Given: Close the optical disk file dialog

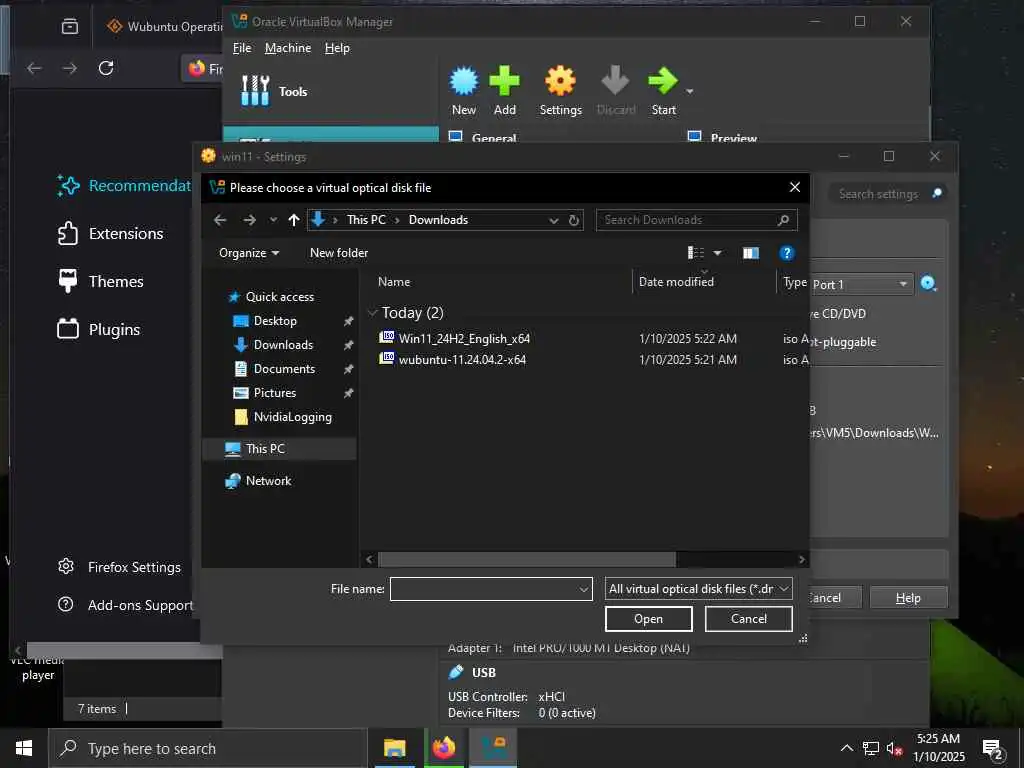Looking at the screenshot, I should coord(795,187).
